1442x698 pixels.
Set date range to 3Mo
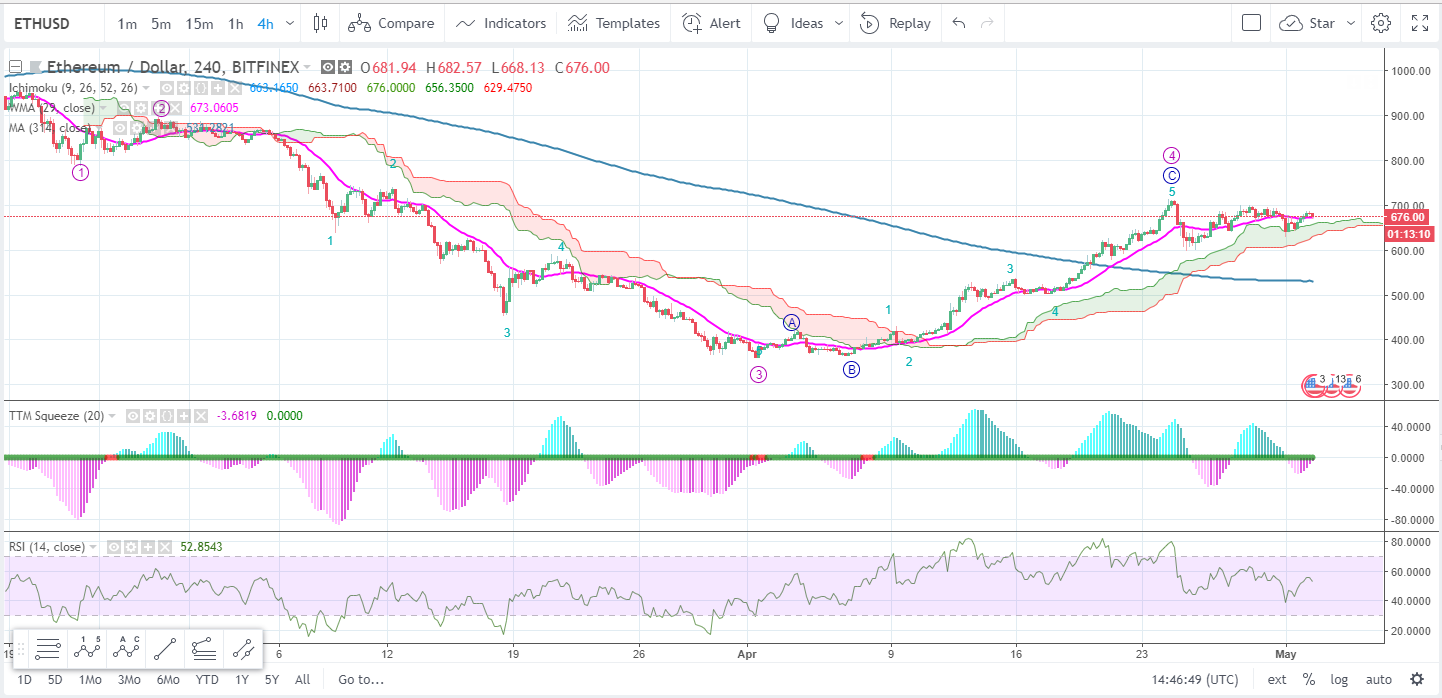(129, 679)
